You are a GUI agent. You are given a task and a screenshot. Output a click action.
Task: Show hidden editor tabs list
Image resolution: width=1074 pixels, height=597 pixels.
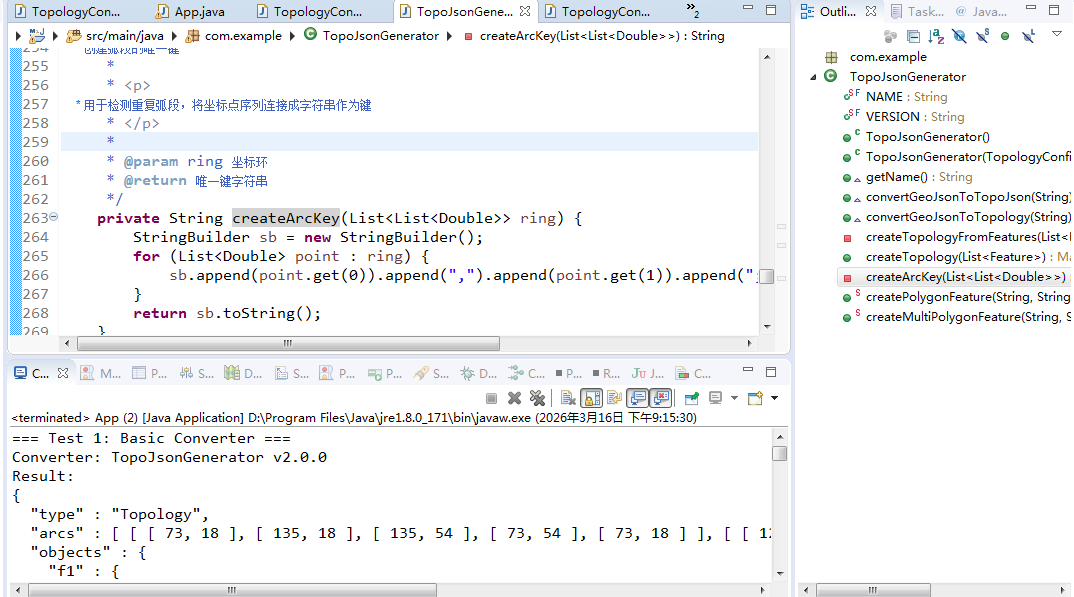692,10
